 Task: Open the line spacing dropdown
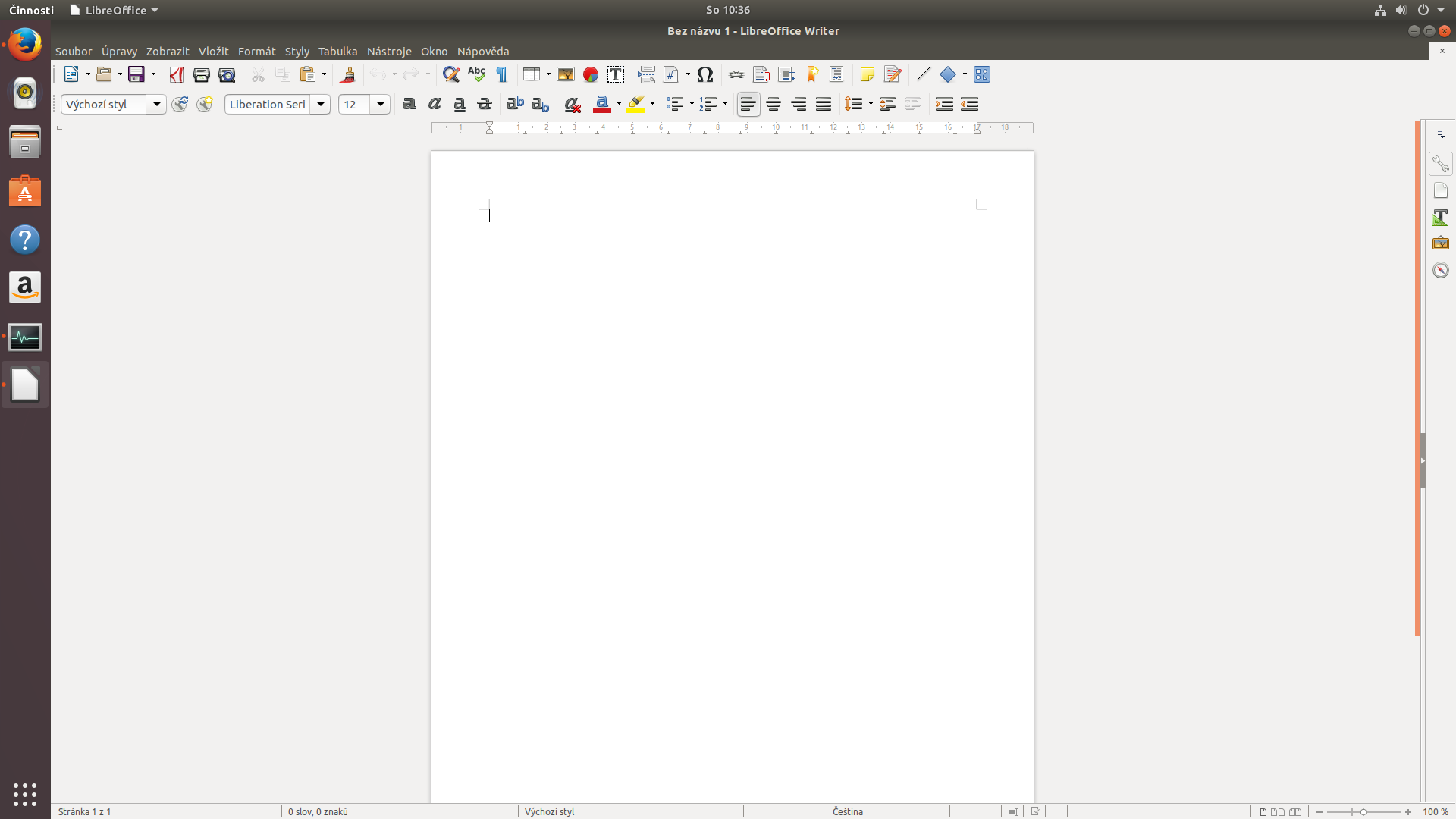tap(871, 104)
